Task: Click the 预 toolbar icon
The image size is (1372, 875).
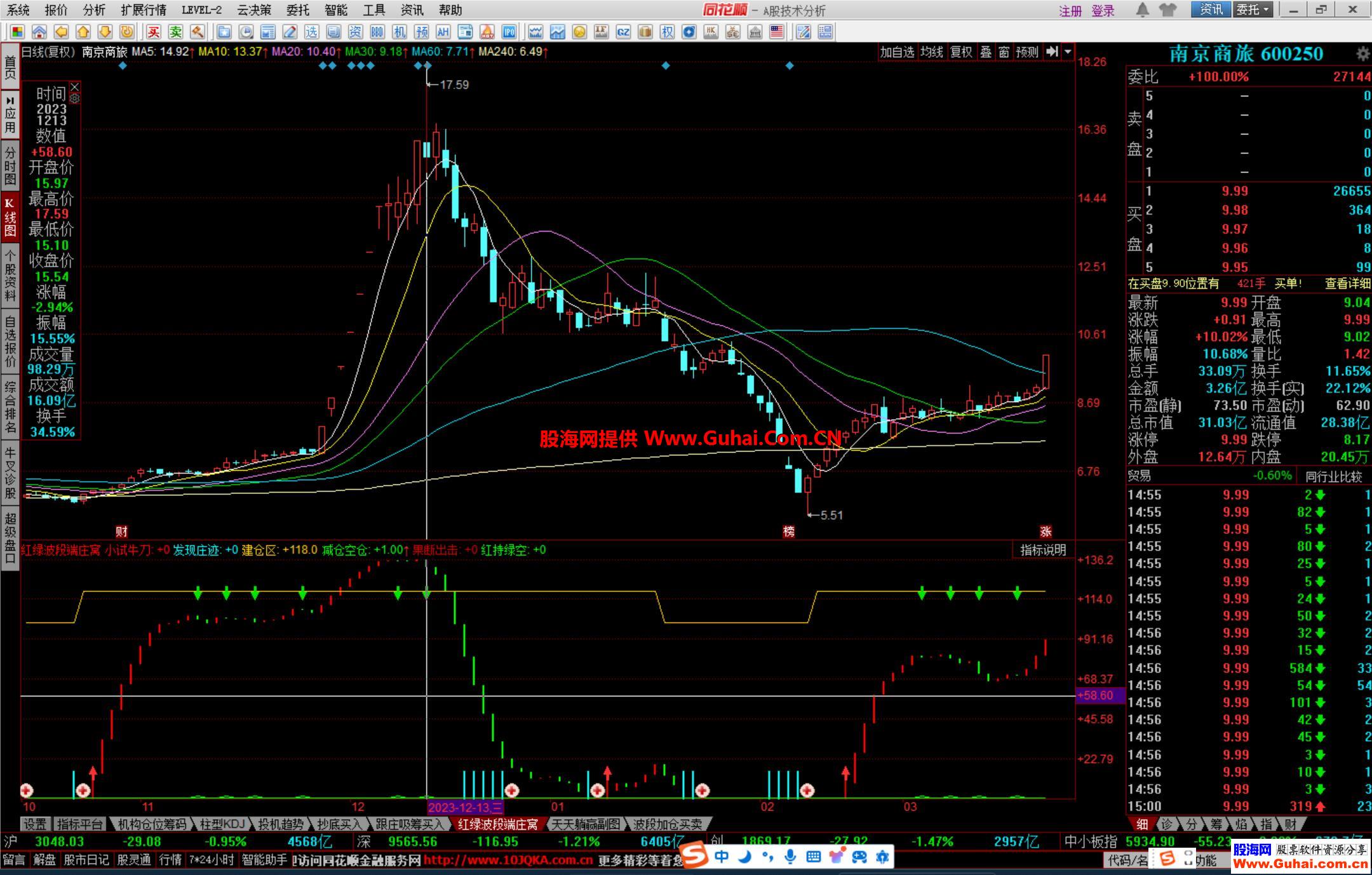Action: tap(421, 32)
